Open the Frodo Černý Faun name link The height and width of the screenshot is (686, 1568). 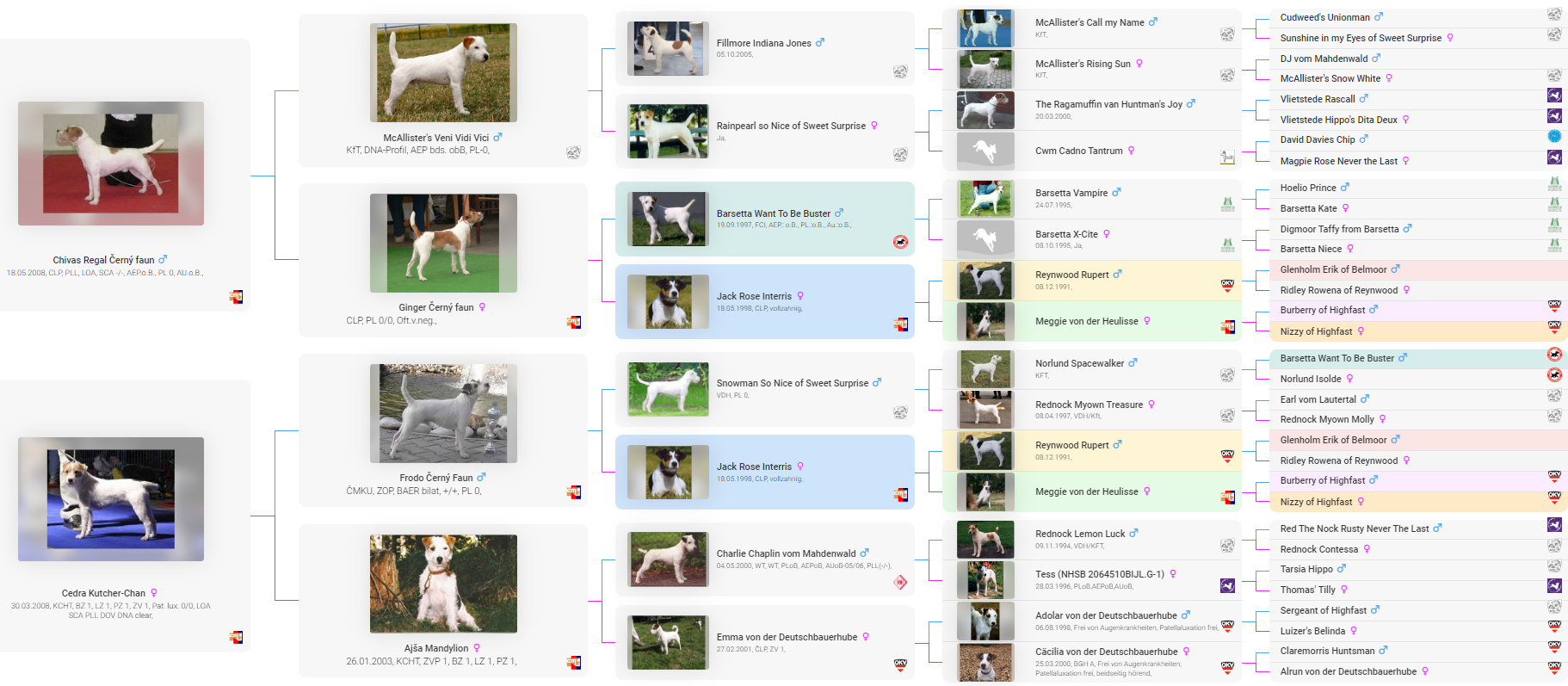[436, 478]
